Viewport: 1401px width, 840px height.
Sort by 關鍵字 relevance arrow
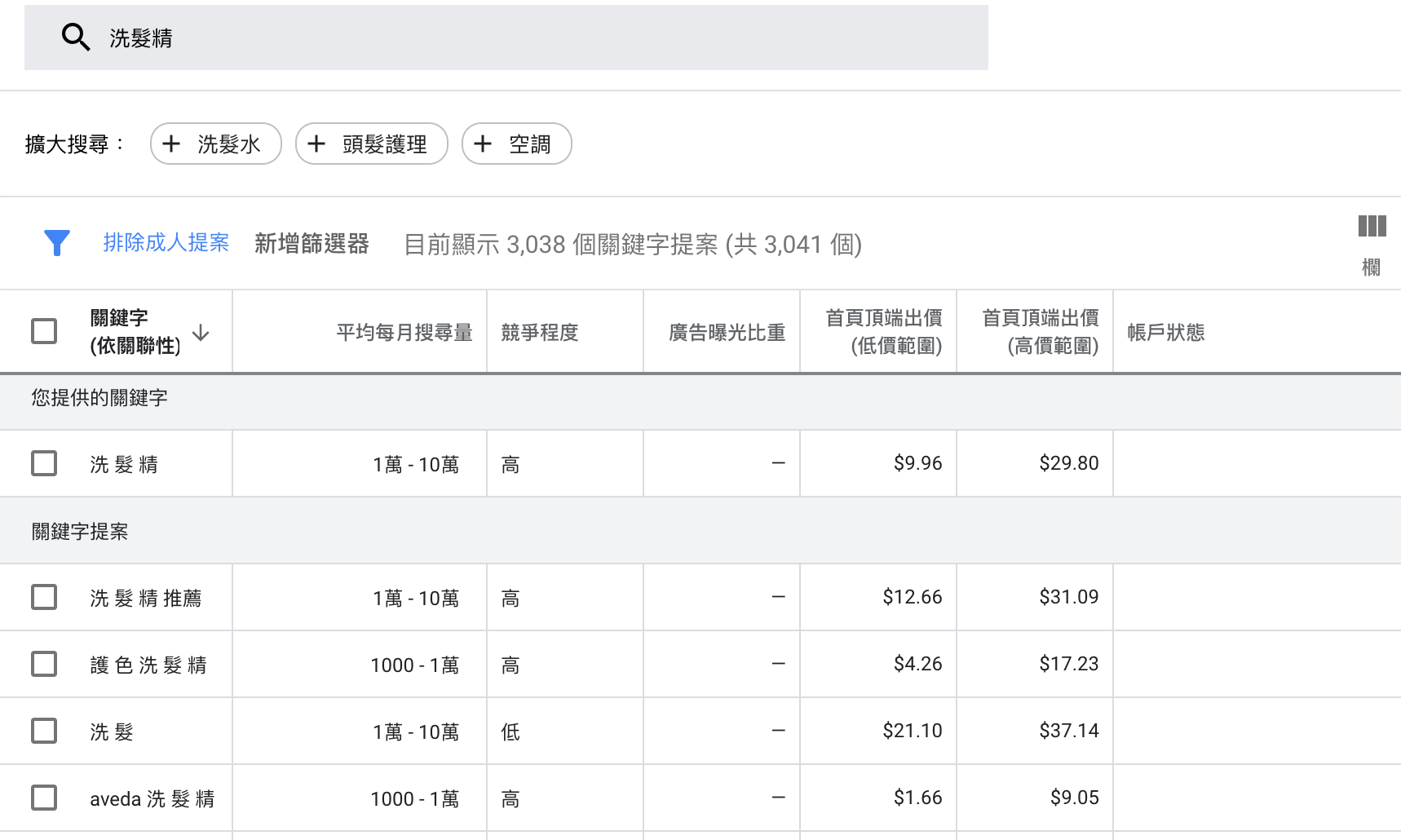coord(201,333)
